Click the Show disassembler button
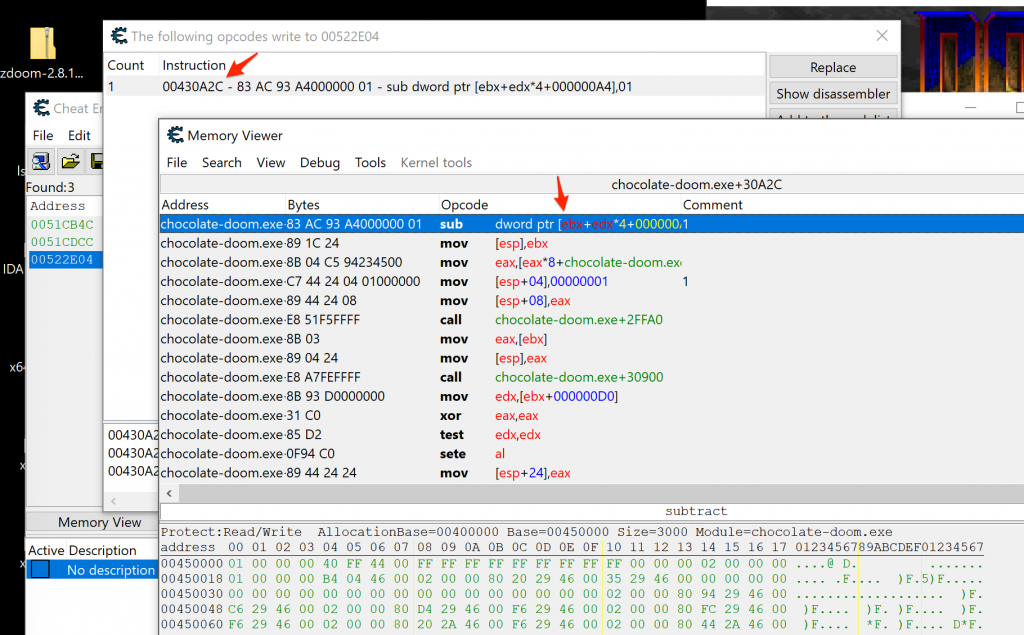This screenshot has width=1024, height=635. pyautogui.click(x=832, y=93)
